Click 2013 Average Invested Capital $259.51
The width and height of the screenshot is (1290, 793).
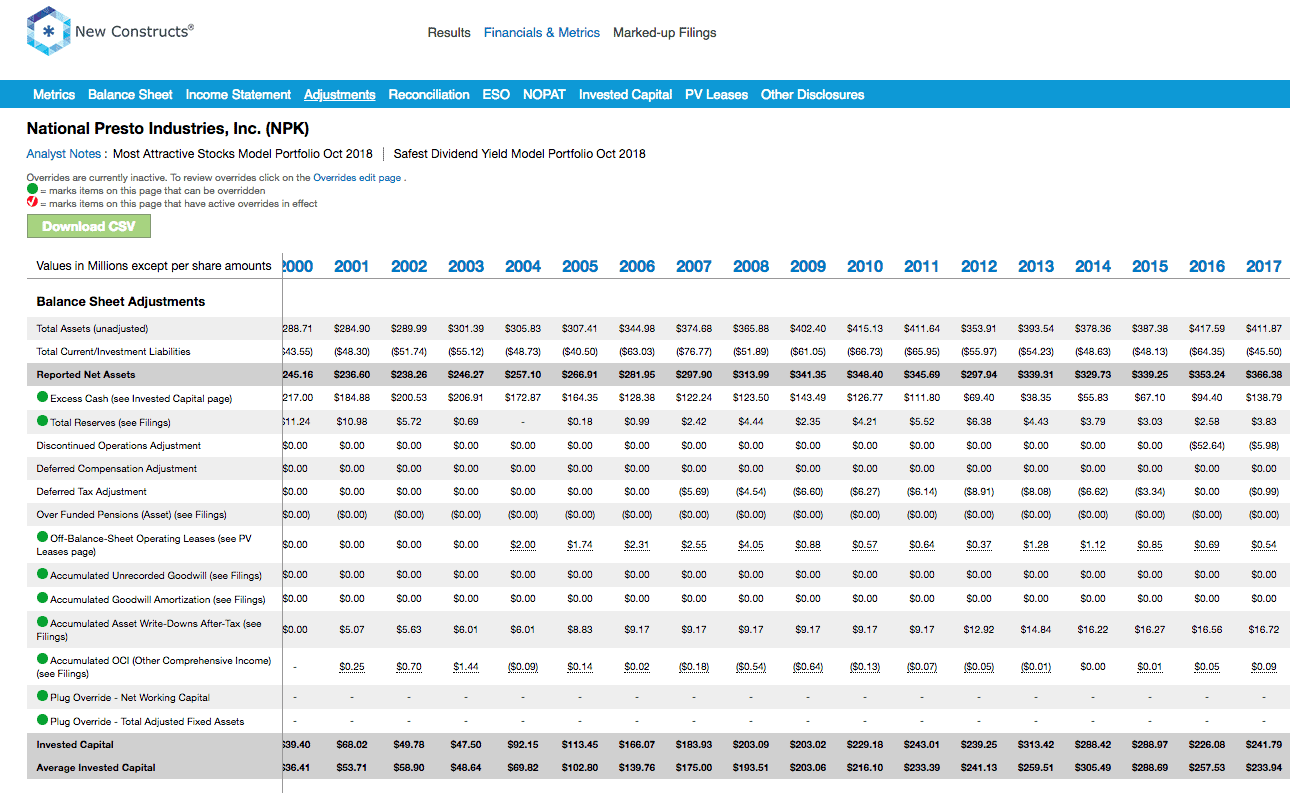1036,768
